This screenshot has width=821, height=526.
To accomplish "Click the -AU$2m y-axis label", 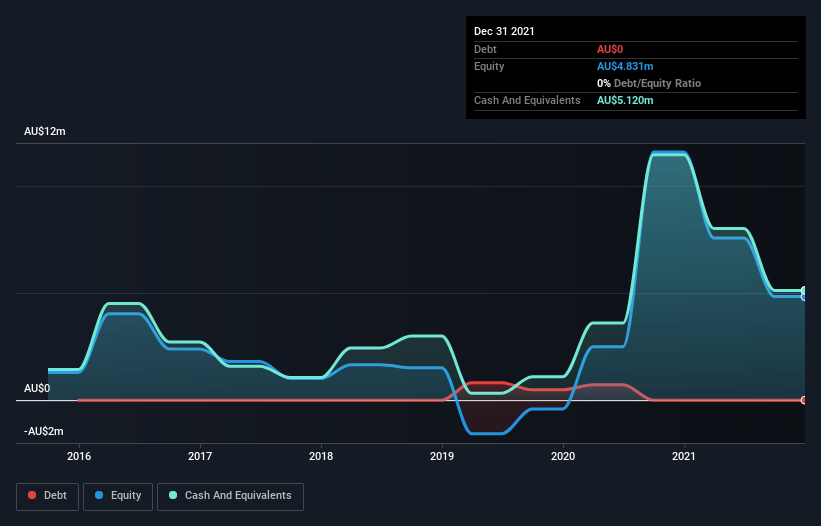I will click(x=43, y=431).
